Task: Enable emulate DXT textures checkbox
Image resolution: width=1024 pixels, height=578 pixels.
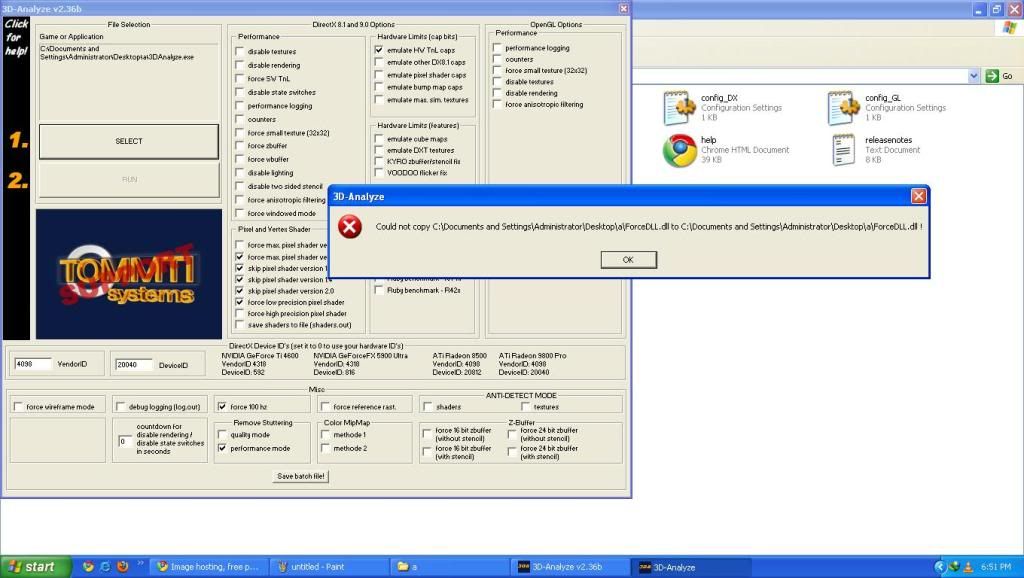Action: [379, 150]
